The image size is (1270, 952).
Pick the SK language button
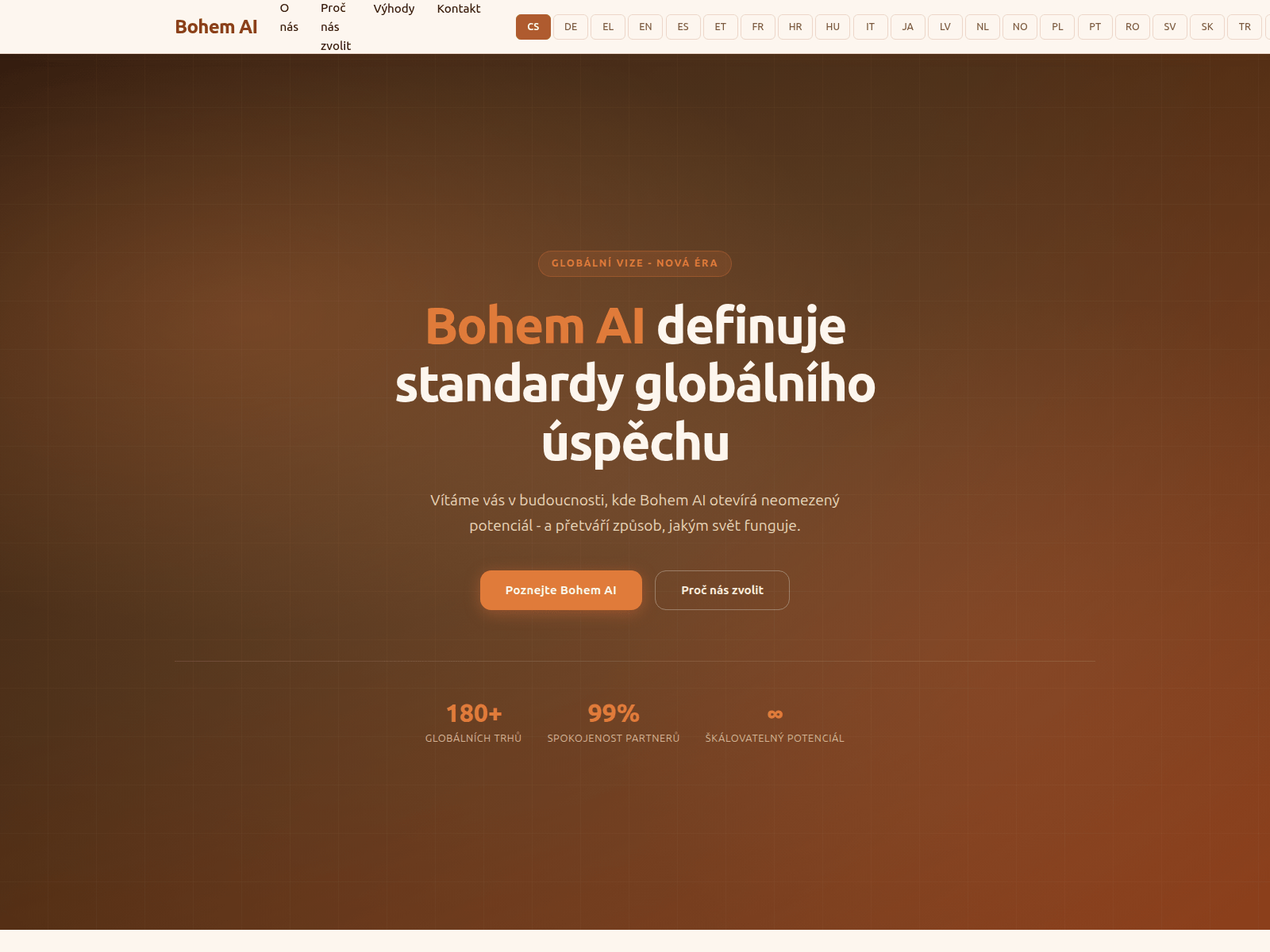coord(1207,27)
